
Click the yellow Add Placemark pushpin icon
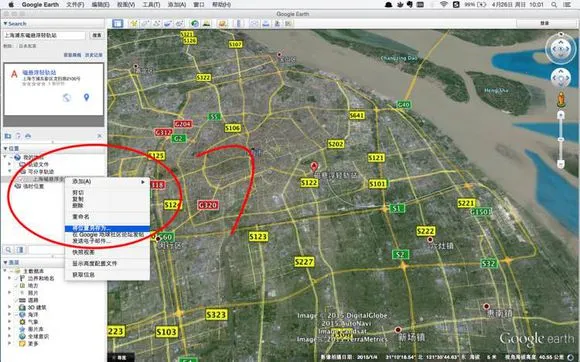[134, 24]
